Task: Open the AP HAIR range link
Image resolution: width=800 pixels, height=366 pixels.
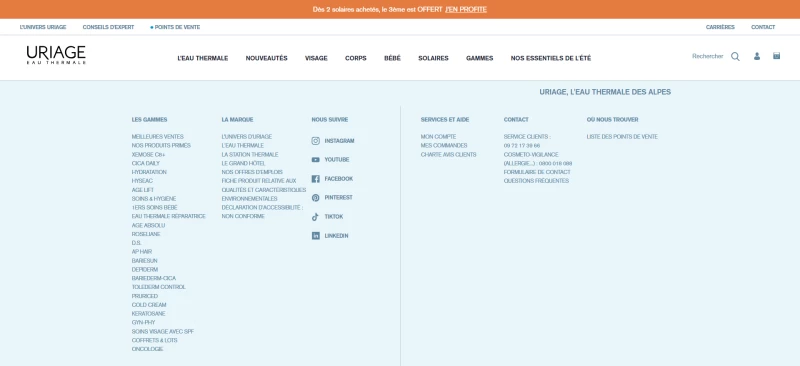Action: 142,252
